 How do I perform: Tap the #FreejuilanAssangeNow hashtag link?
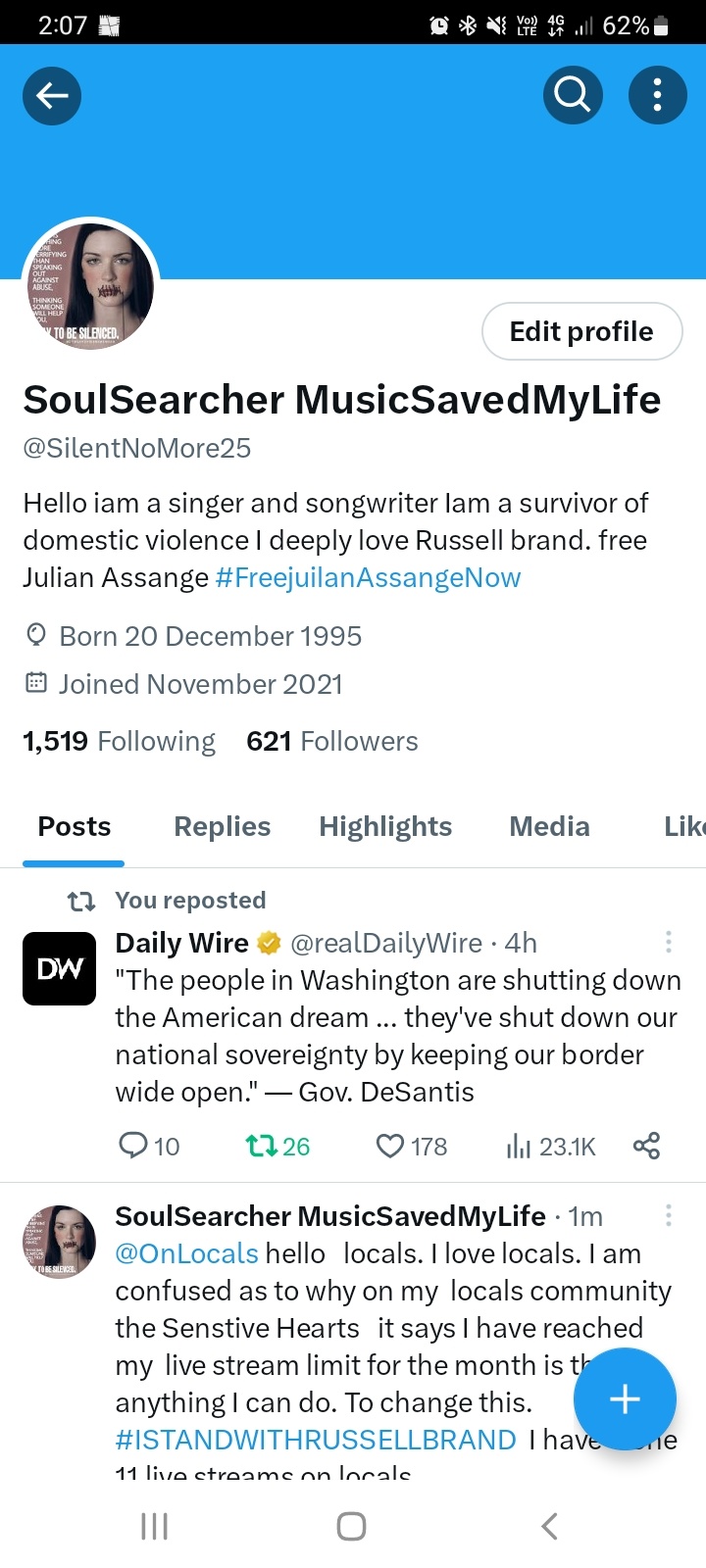(368, 577)
